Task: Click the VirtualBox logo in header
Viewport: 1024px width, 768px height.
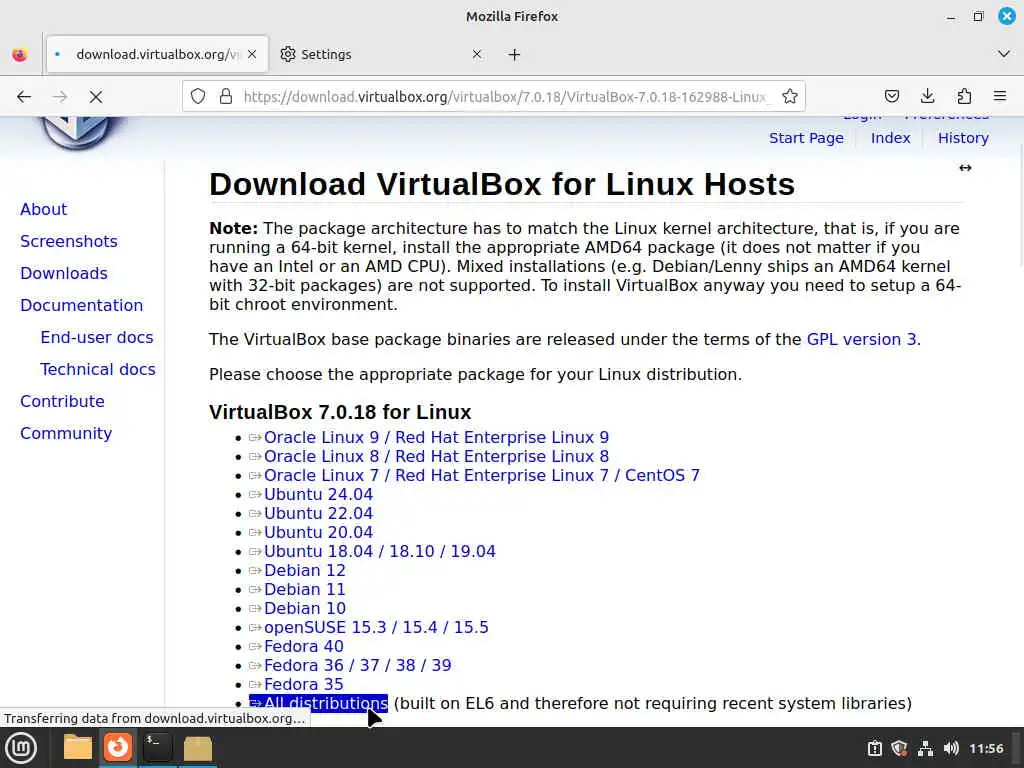Action: (77, 133)
